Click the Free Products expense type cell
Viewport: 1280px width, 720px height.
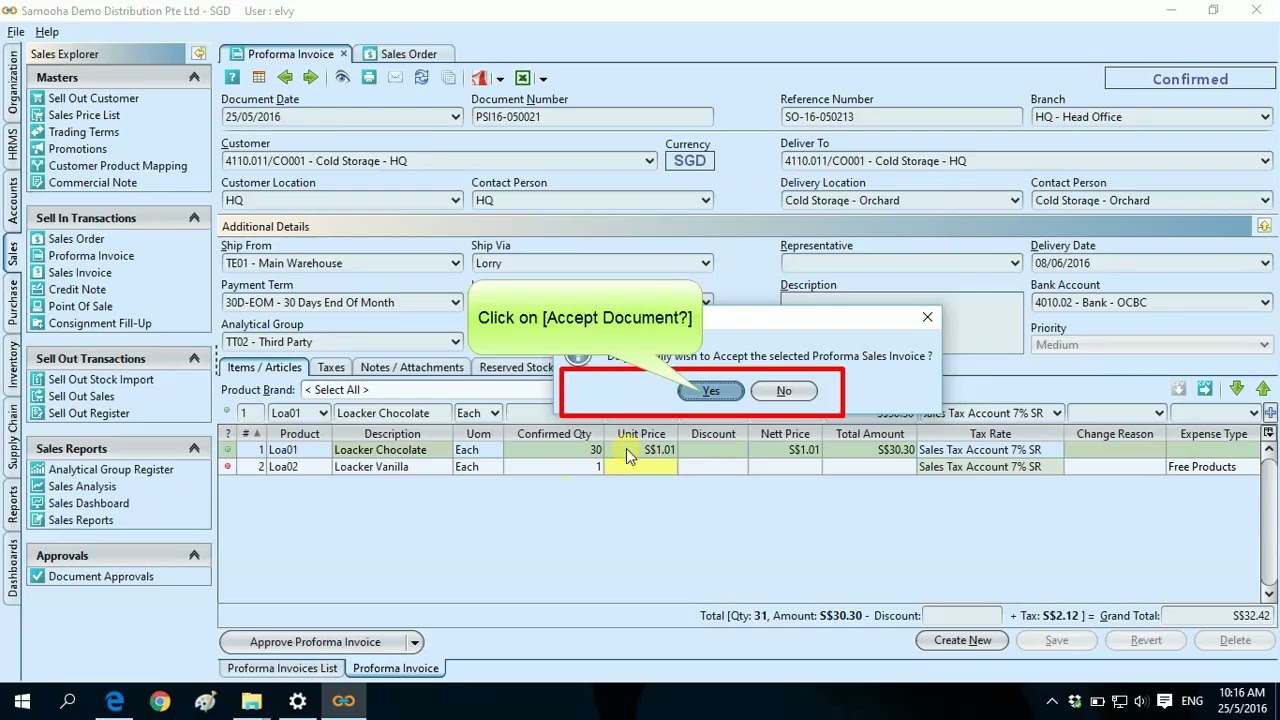[x=1213, y=467]
